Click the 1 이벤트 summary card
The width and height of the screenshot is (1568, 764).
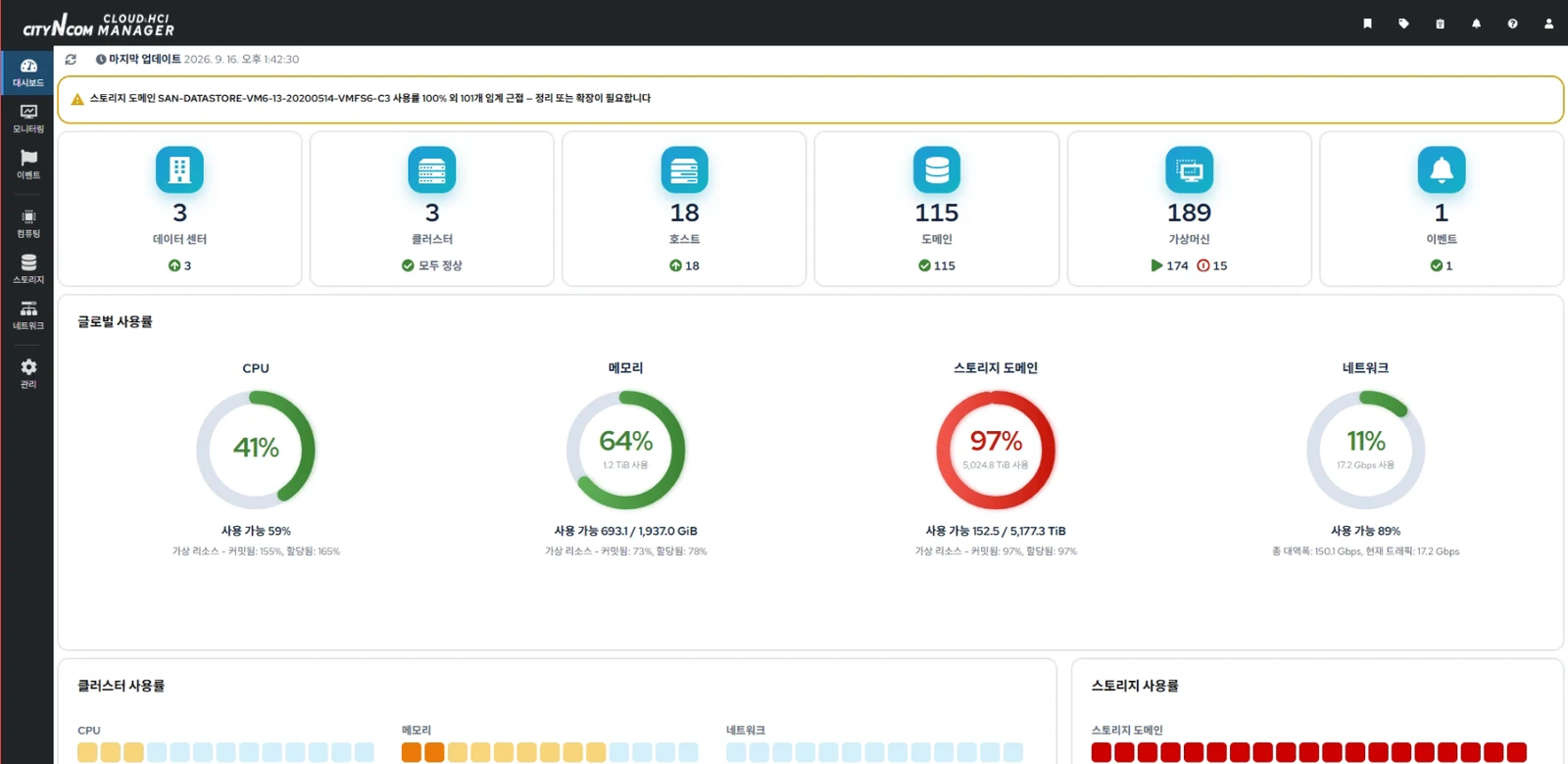coord(1442,209)
